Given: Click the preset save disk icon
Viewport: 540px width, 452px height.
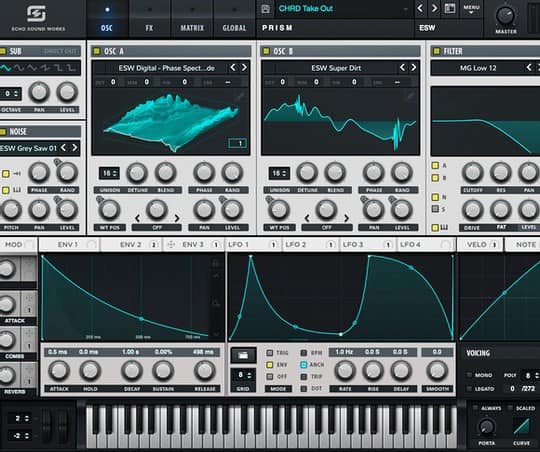Looking at the screenshot, I should tap(266, 9).
